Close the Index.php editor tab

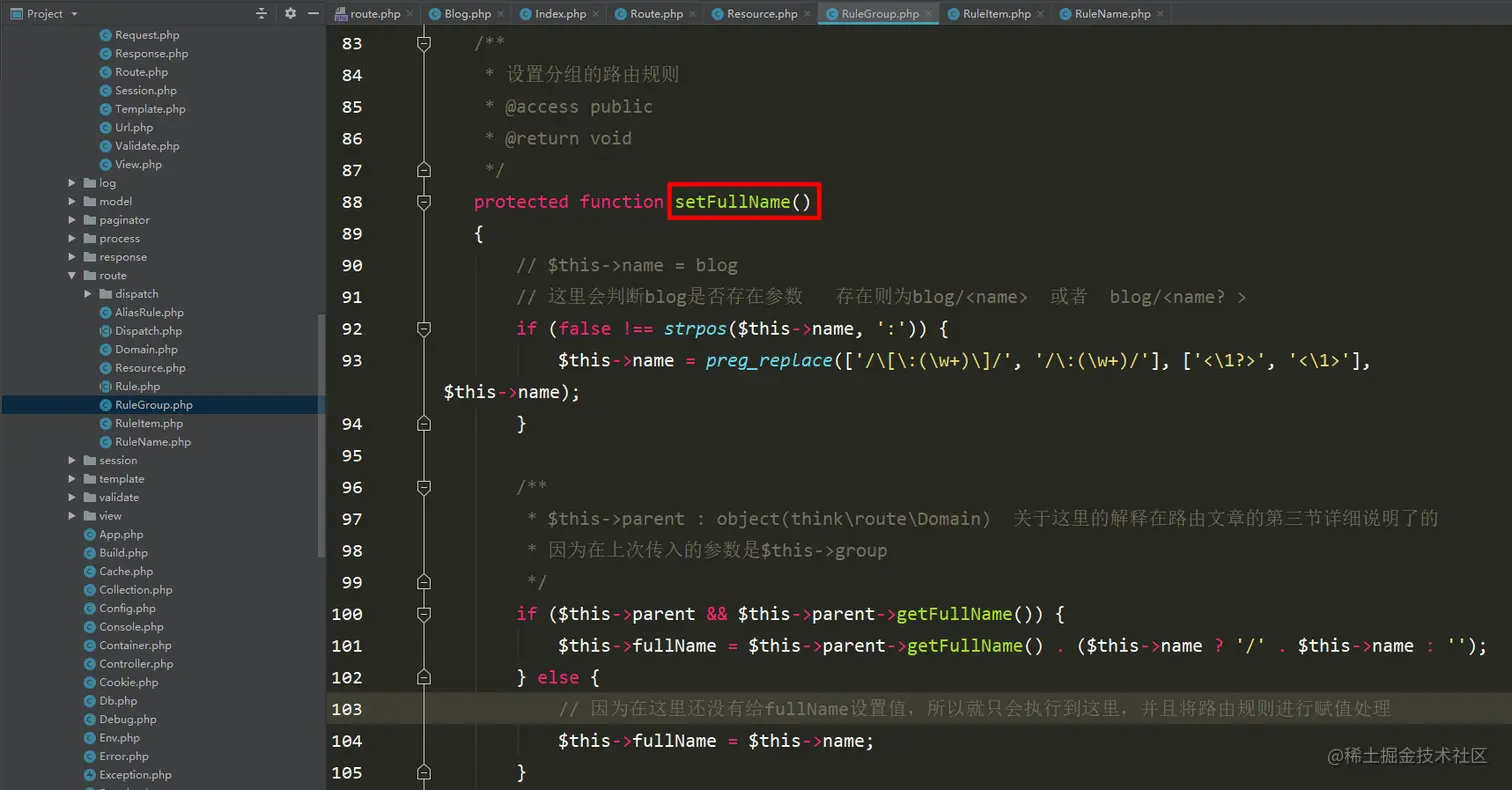596,14
